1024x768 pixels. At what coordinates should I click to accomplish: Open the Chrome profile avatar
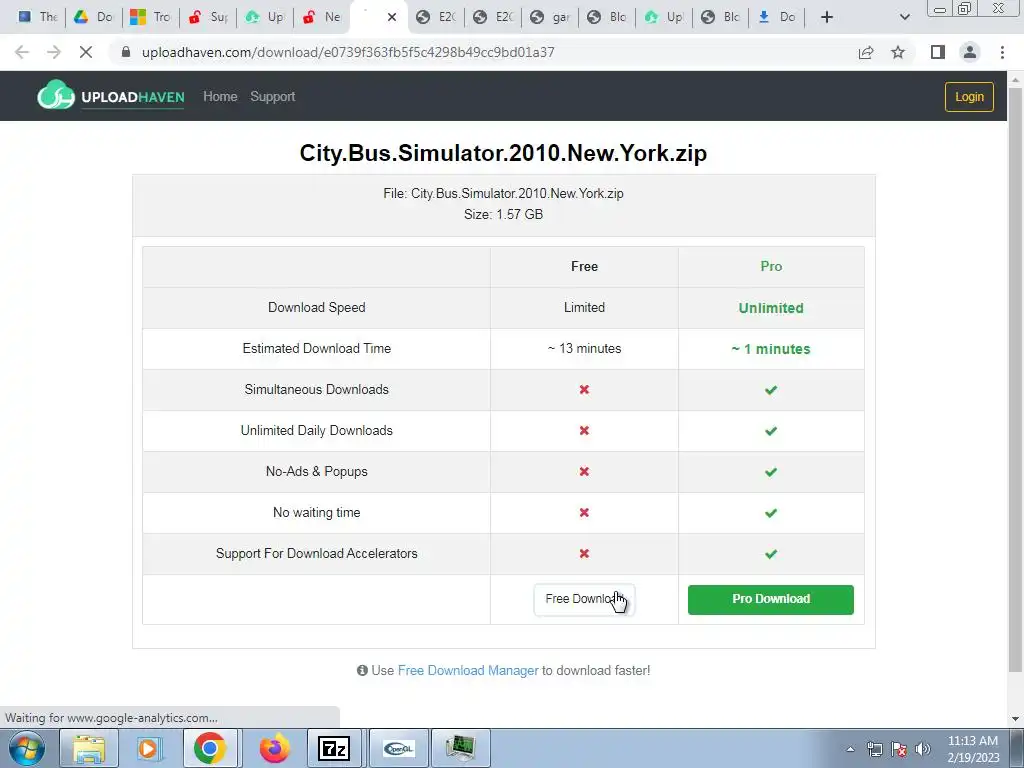coord(970,52)
